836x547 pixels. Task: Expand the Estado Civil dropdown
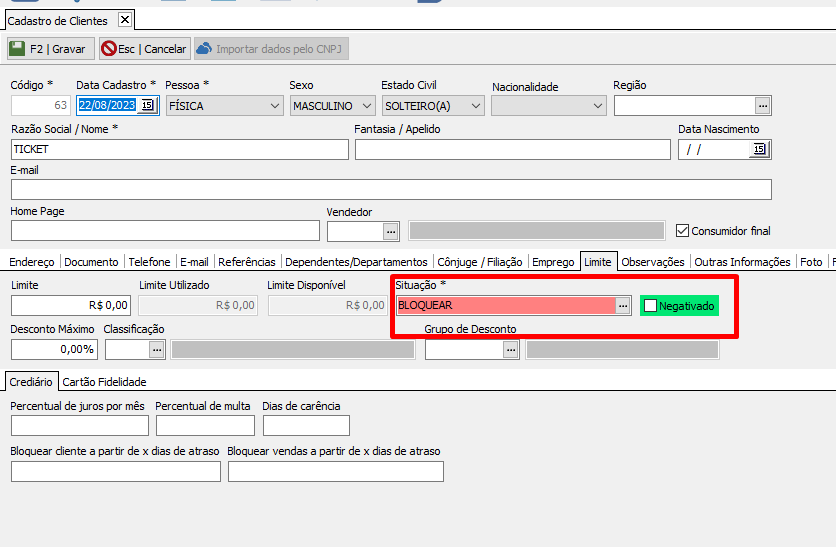coord(474,105)
